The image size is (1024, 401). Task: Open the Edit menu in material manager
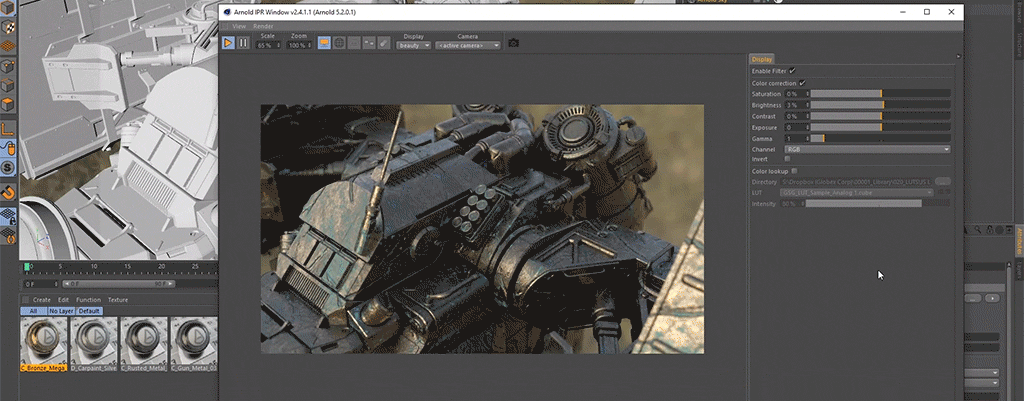(63, 300)
